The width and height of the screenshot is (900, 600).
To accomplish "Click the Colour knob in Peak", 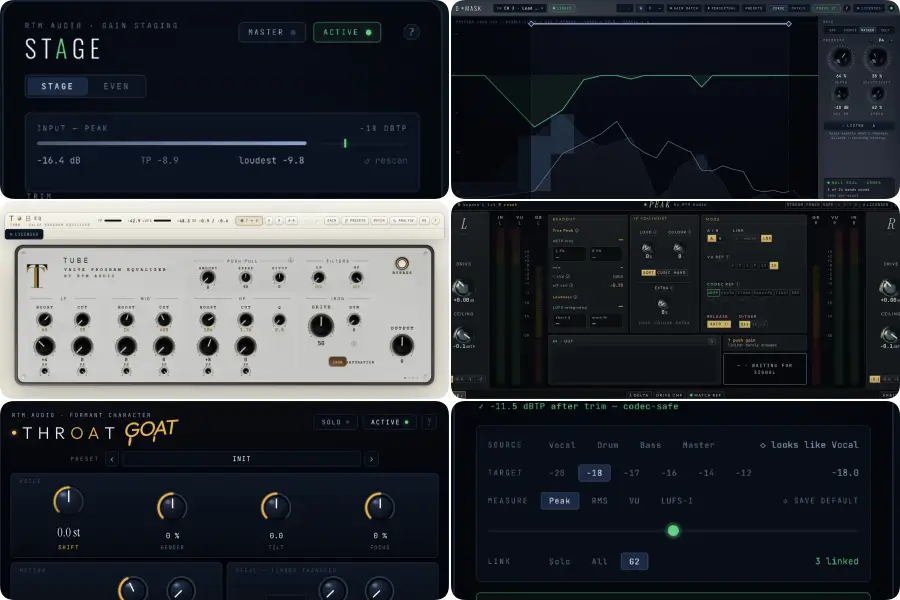I will [x=678, y=248].
